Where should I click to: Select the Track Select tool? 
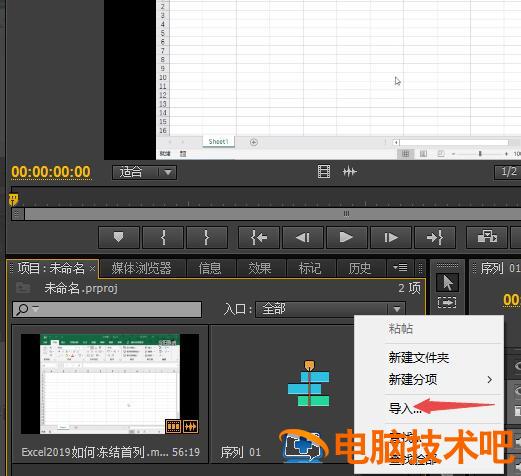tap(447, 303)
